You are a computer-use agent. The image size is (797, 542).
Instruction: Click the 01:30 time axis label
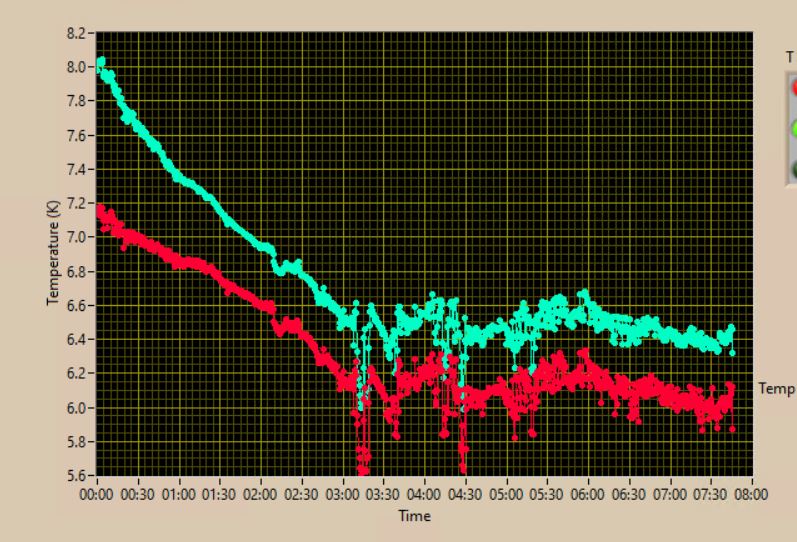click(x=219, y=495)
